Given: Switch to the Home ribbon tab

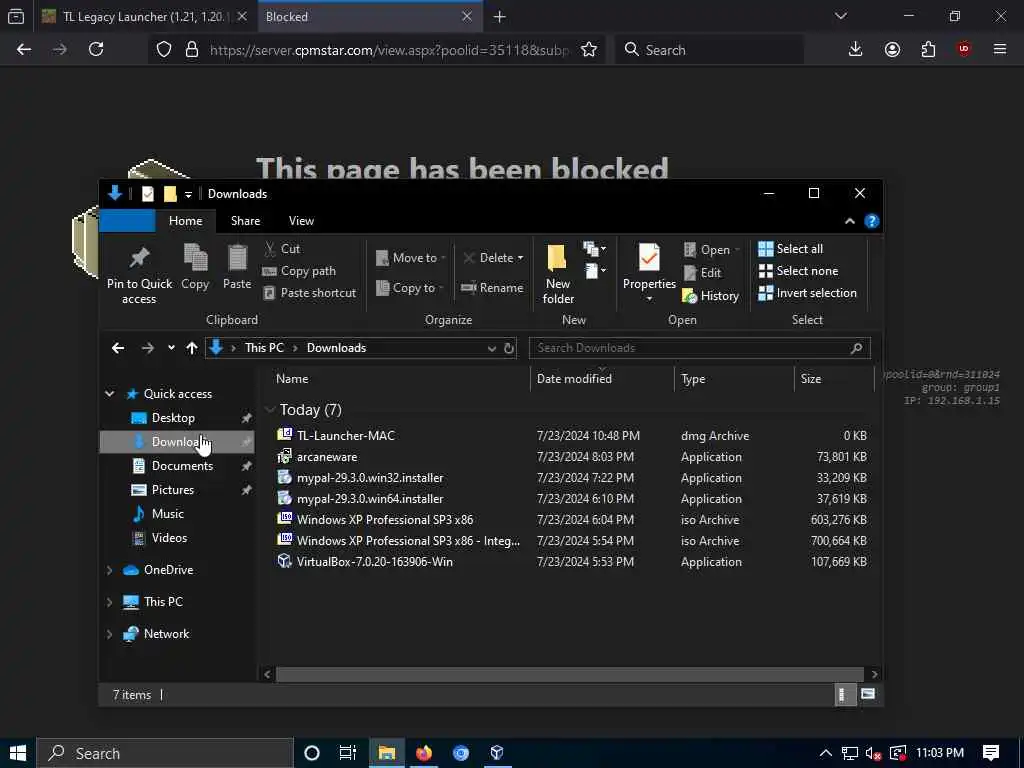Looking at the screenshot, I should coord(185,221).
